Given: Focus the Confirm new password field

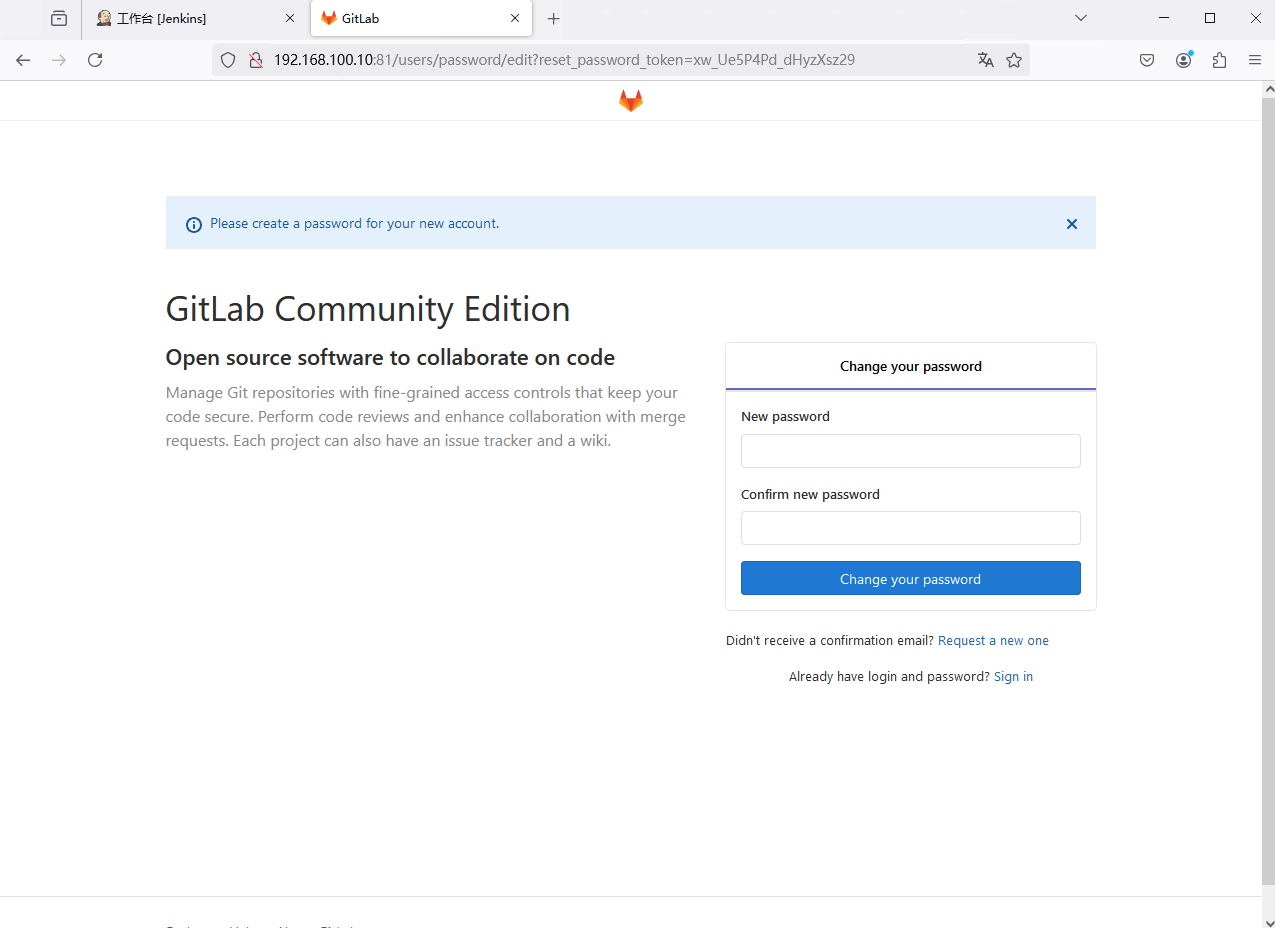Looking at the screenshot, I should pyautogui.click(x=910, y=528).
